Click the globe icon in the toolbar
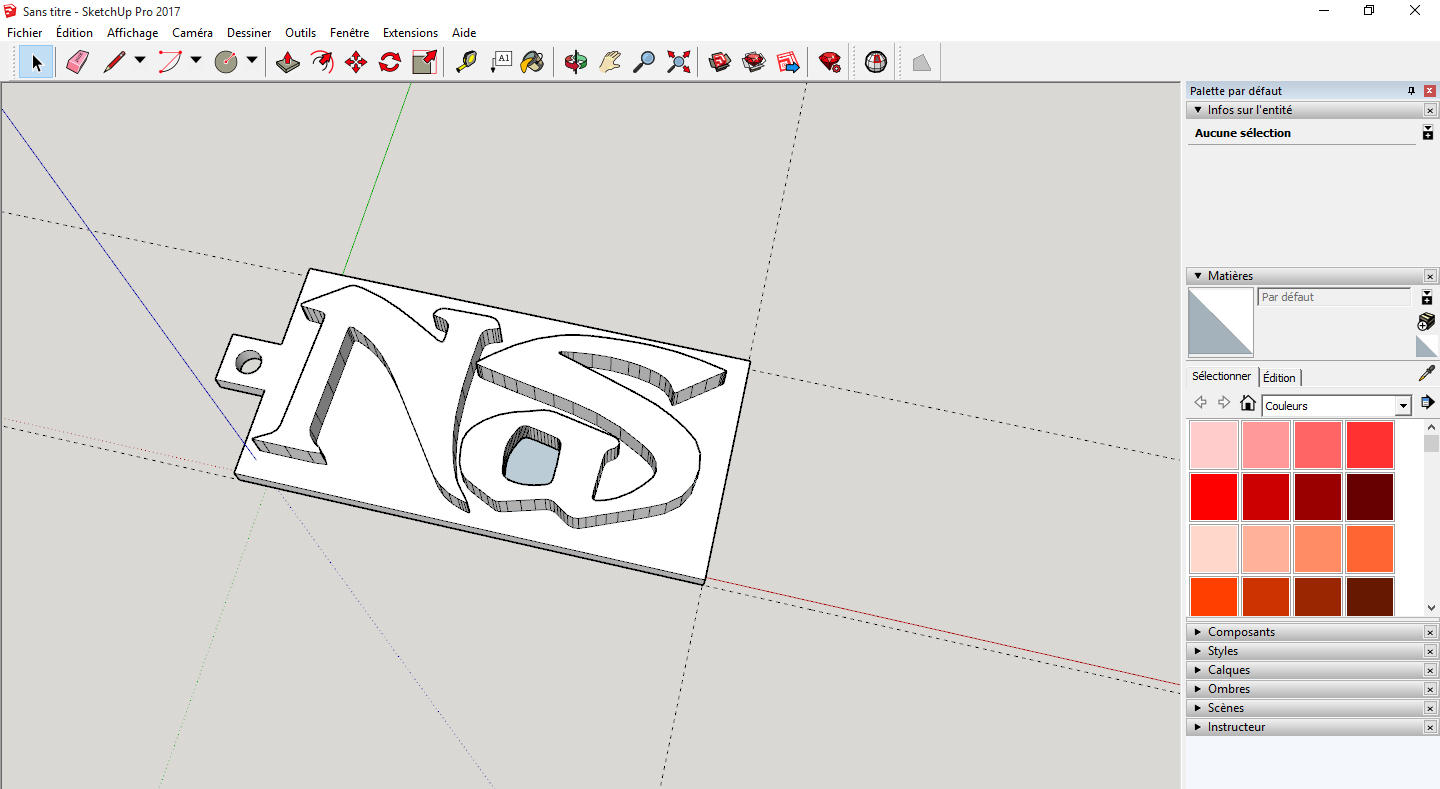The width and height of the screenshot is (1440, 789). (x=876, y=62)
